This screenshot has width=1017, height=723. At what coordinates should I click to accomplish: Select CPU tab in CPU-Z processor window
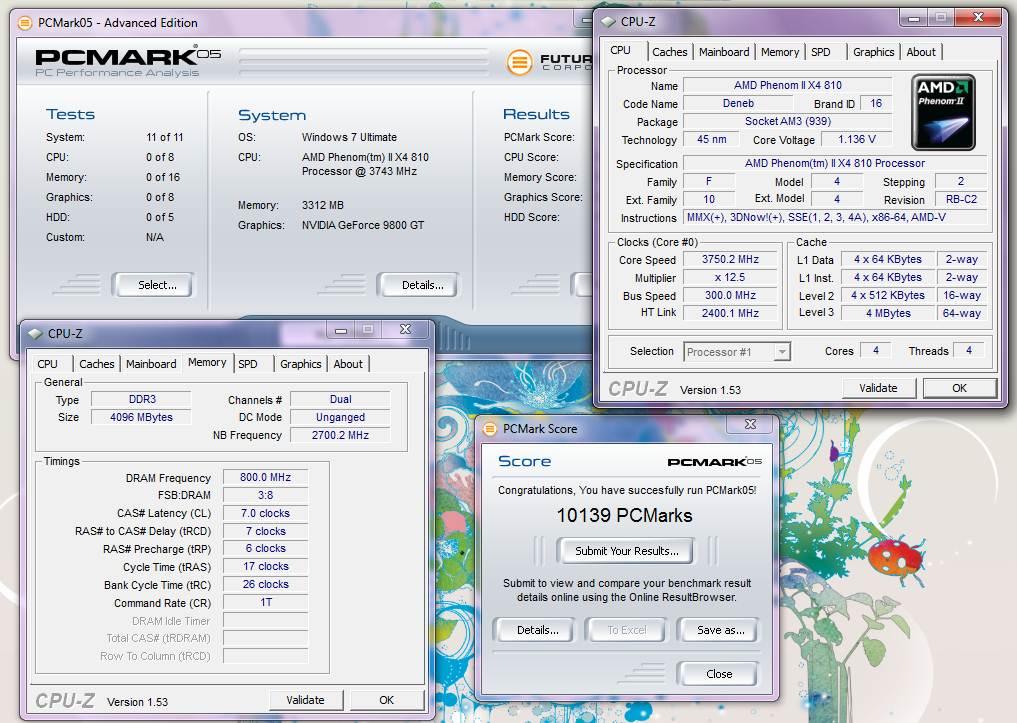point(621,50)
